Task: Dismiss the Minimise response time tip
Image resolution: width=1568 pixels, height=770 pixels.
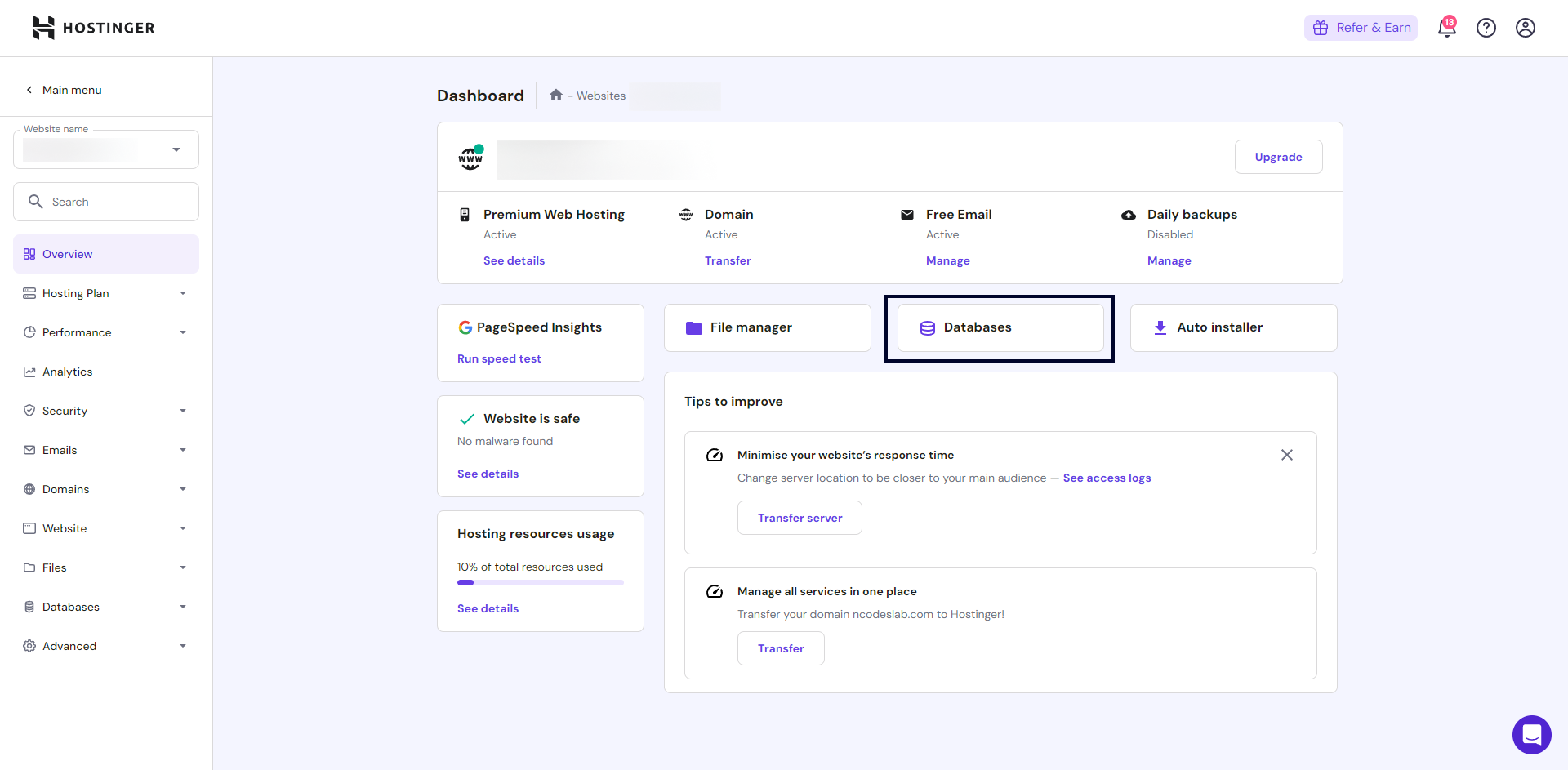Action: (x=1287, y=455)
